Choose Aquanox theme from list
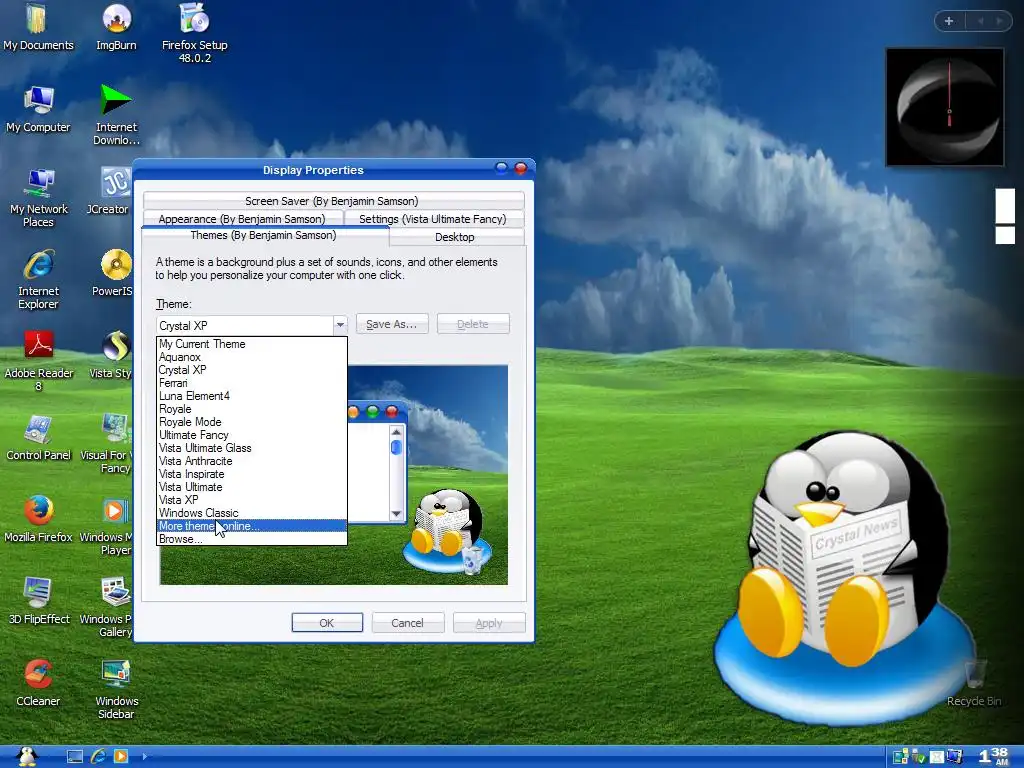This screenshot has height=768, width=1024. (252, 357)
